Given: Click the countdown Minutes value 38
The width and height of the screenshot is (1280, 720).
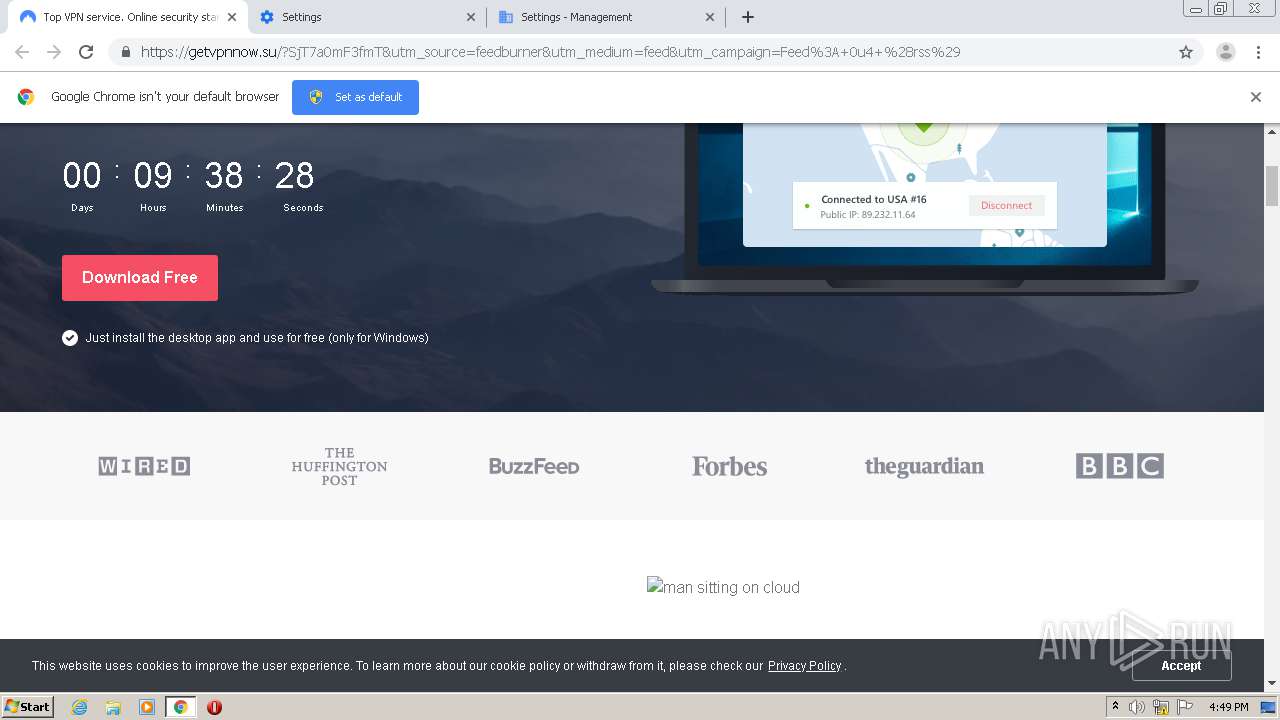Looking at the screenshot, I should point(224,176).
